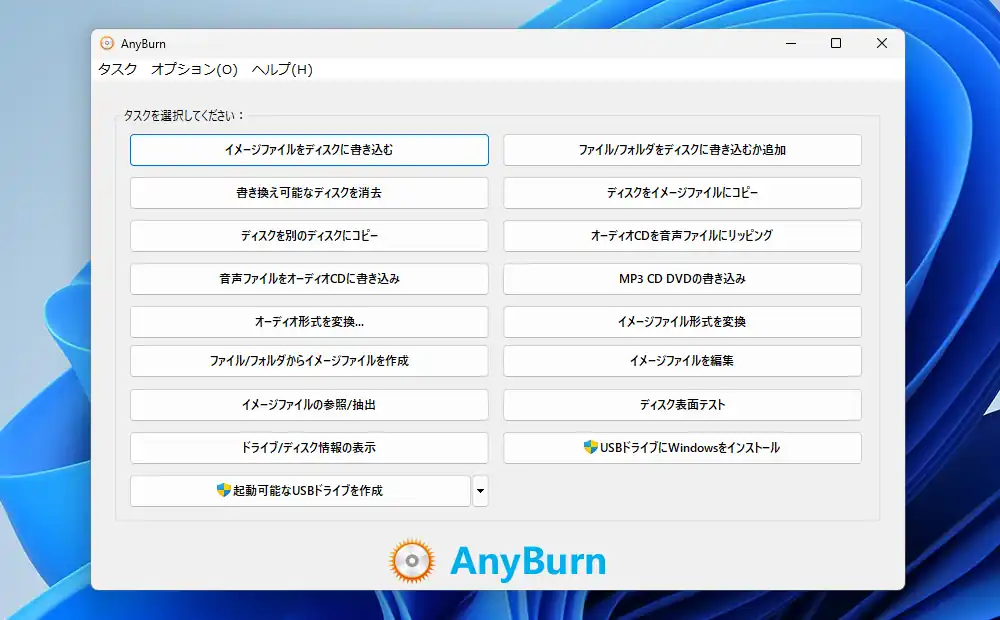Start ディスクをイメージファイルにコピー task
The height and width of the screenshot is (620, 1000).
pos(682,193)
